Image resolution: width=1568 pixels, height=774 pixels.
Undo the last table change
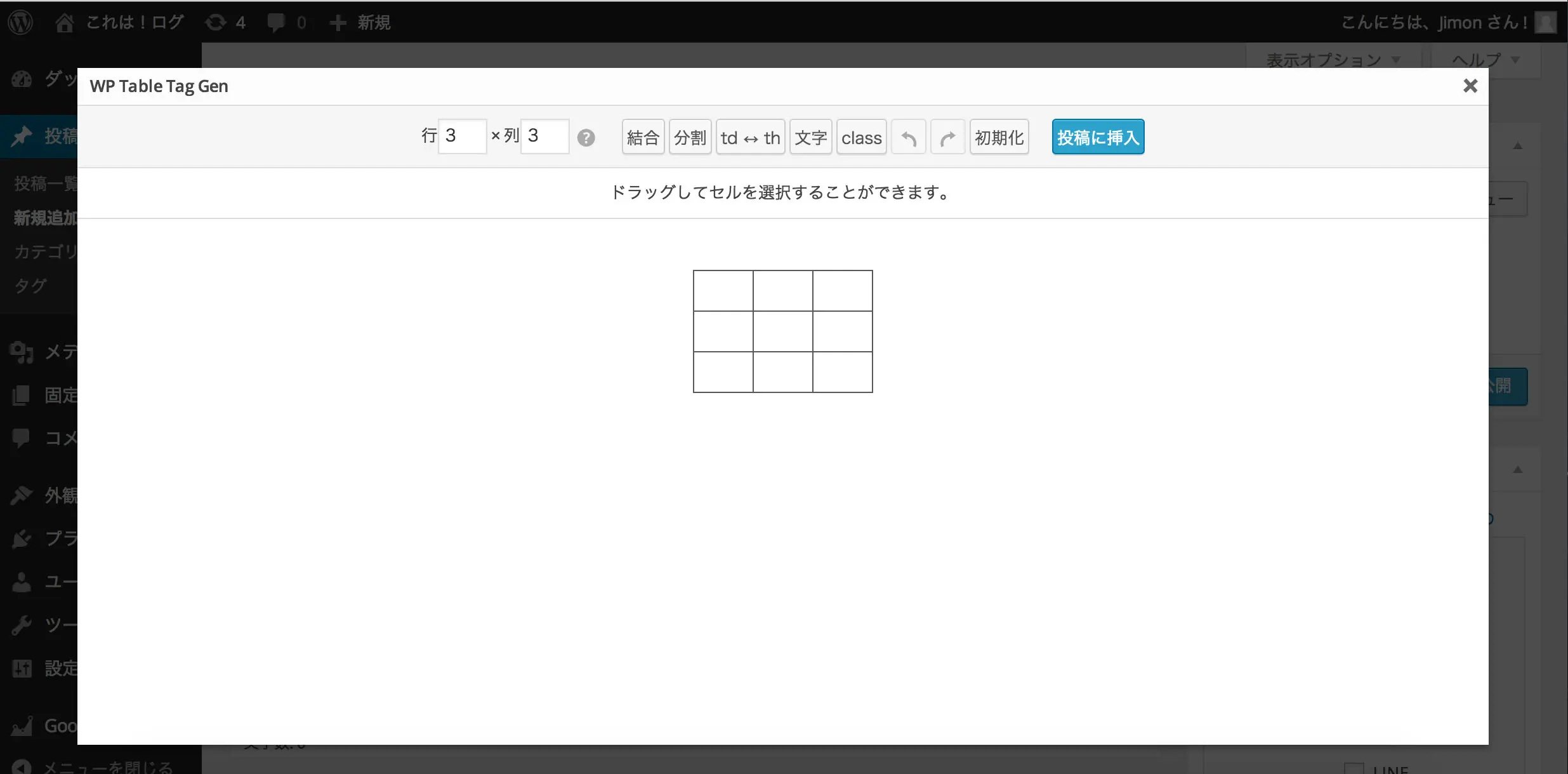tap(907, 137)
